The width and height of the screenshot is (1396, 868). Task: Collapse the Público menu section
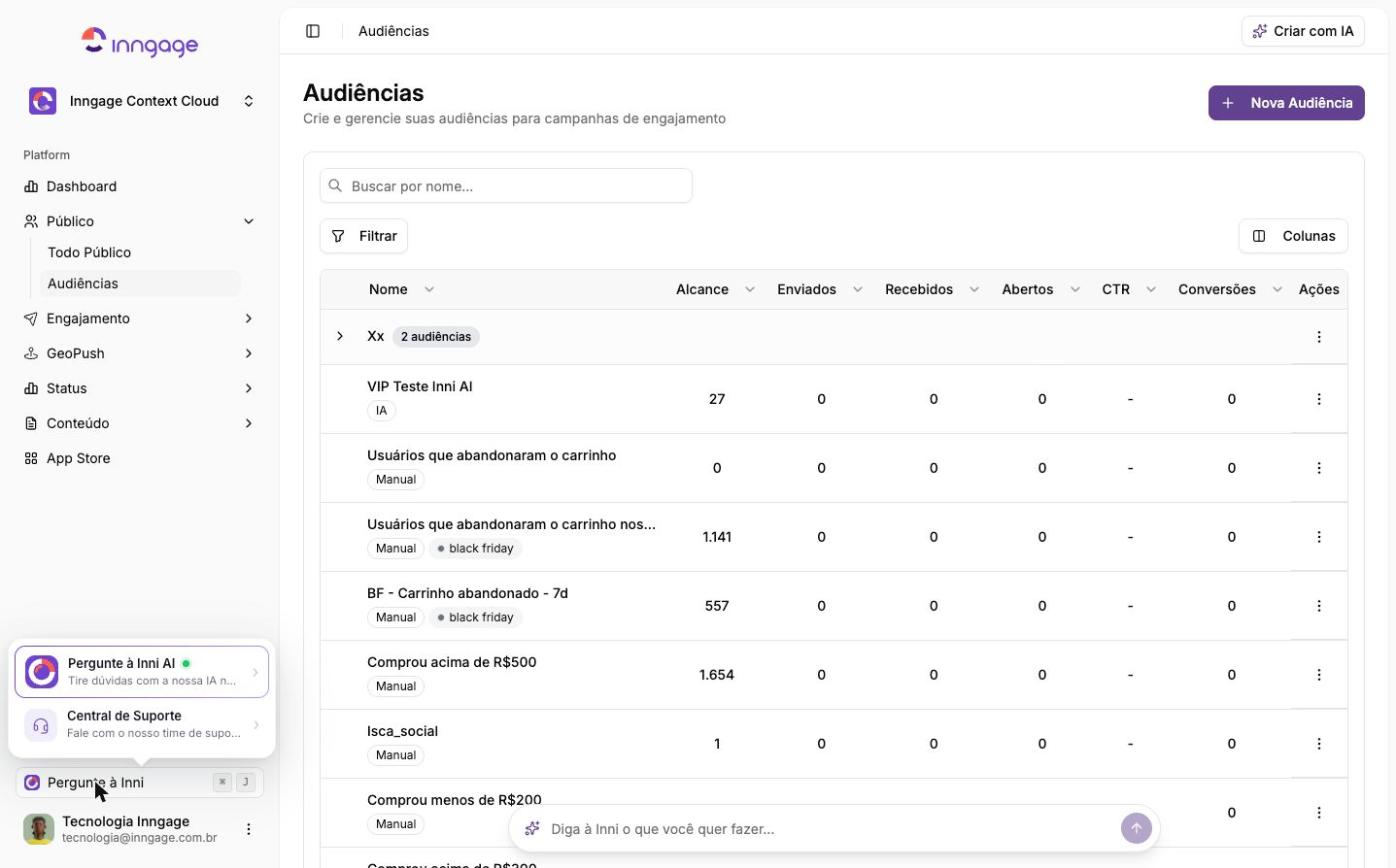(x=140, y=221)
